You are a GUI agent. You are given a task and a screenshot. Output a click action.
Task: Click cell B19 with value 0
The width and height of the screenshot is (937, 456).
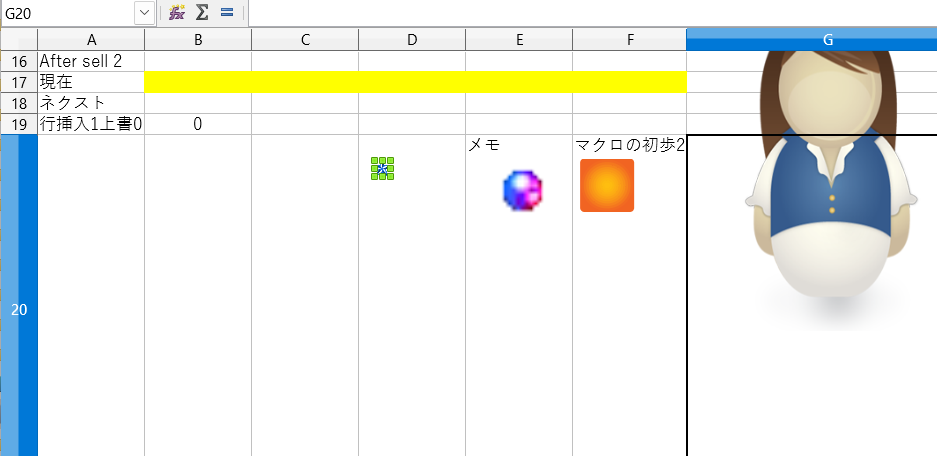[198, 124]
